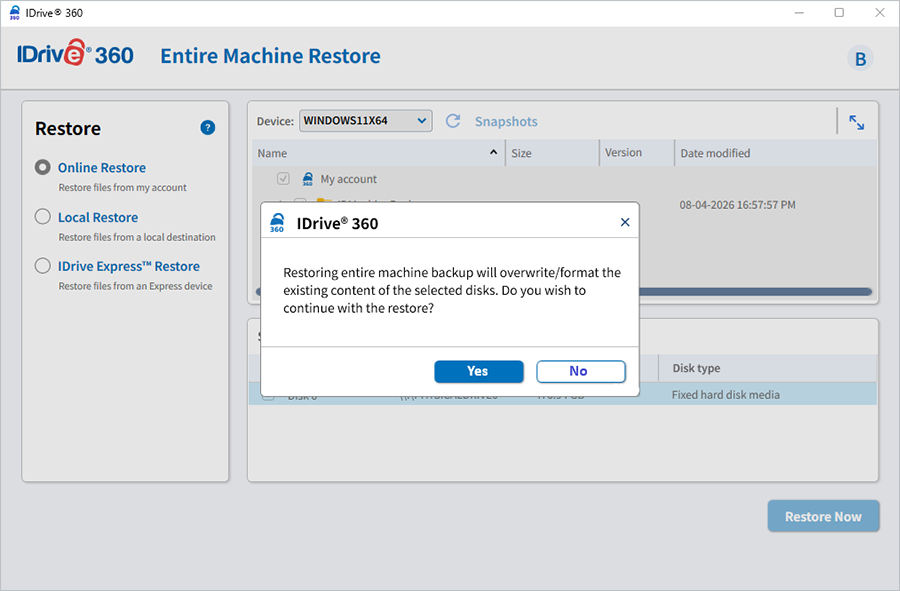Close the IDrive 360 dialog
This screenshot has height=591, width=900.
click(625, 222)
